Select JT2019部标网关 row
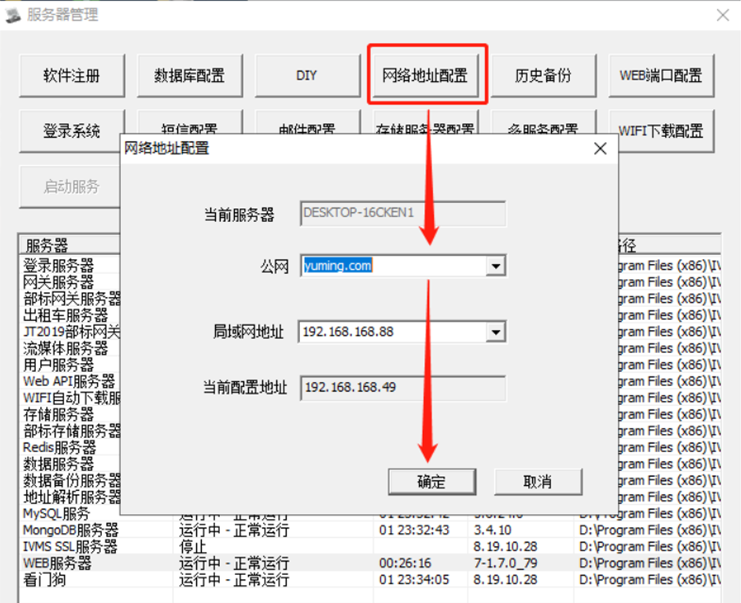The width and height of the screenshot is (741, 603). click(x=71, y=332)
